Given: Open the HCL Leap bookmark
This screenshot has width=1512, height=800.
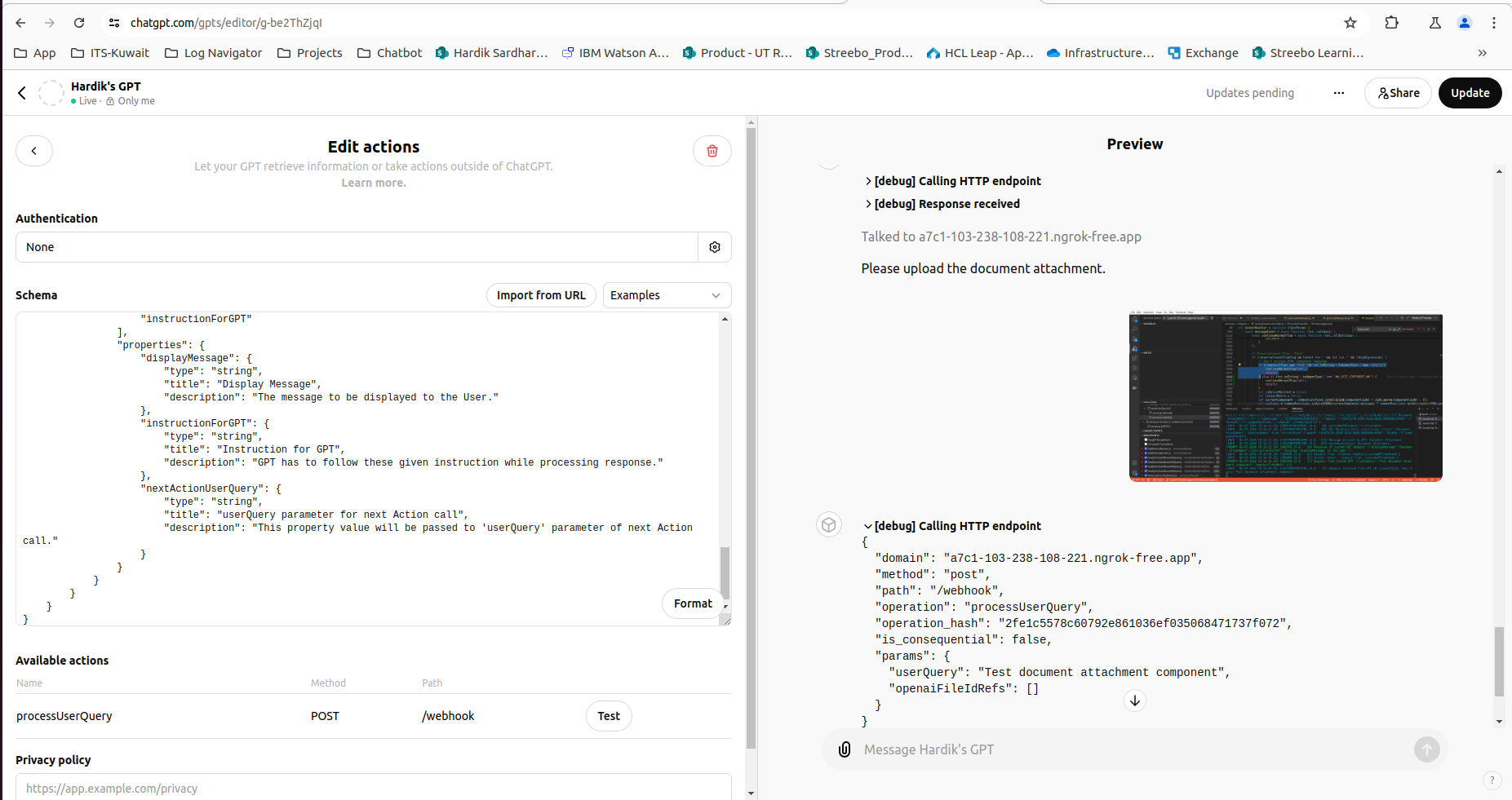Looking at the screenshot, I should coord(981,53).
